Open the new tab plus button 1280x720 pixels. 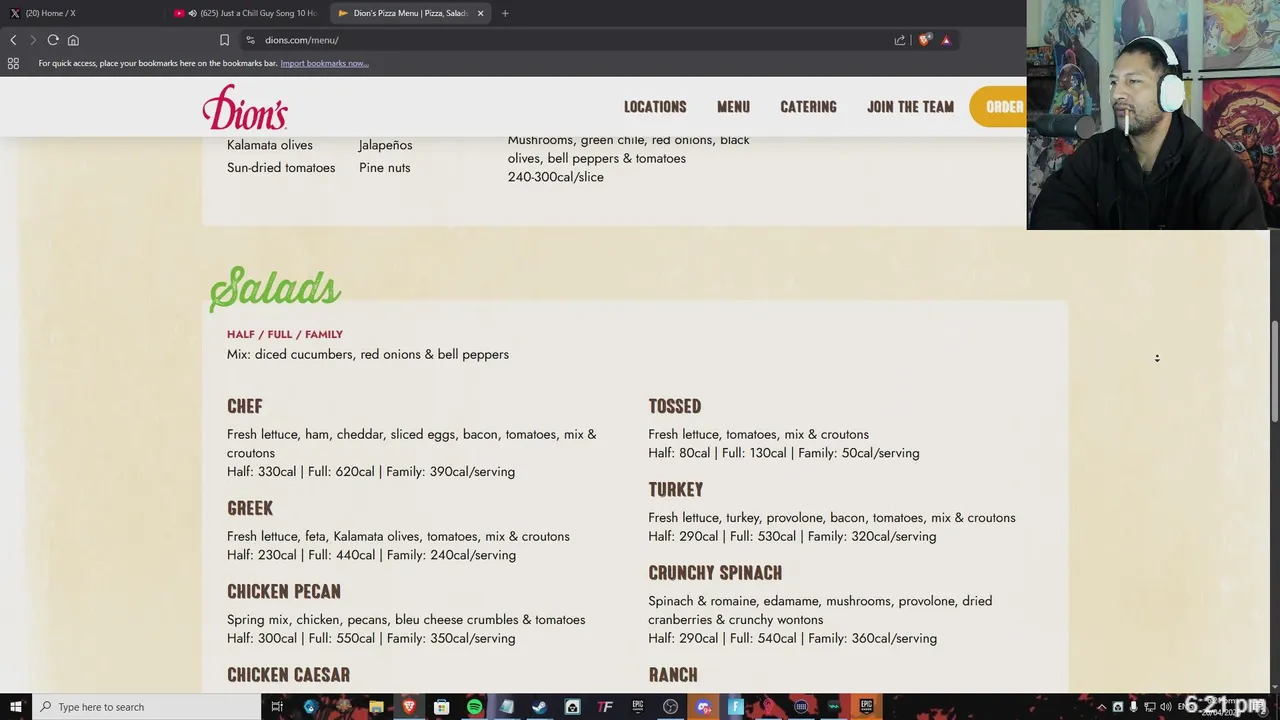(505, 13)
